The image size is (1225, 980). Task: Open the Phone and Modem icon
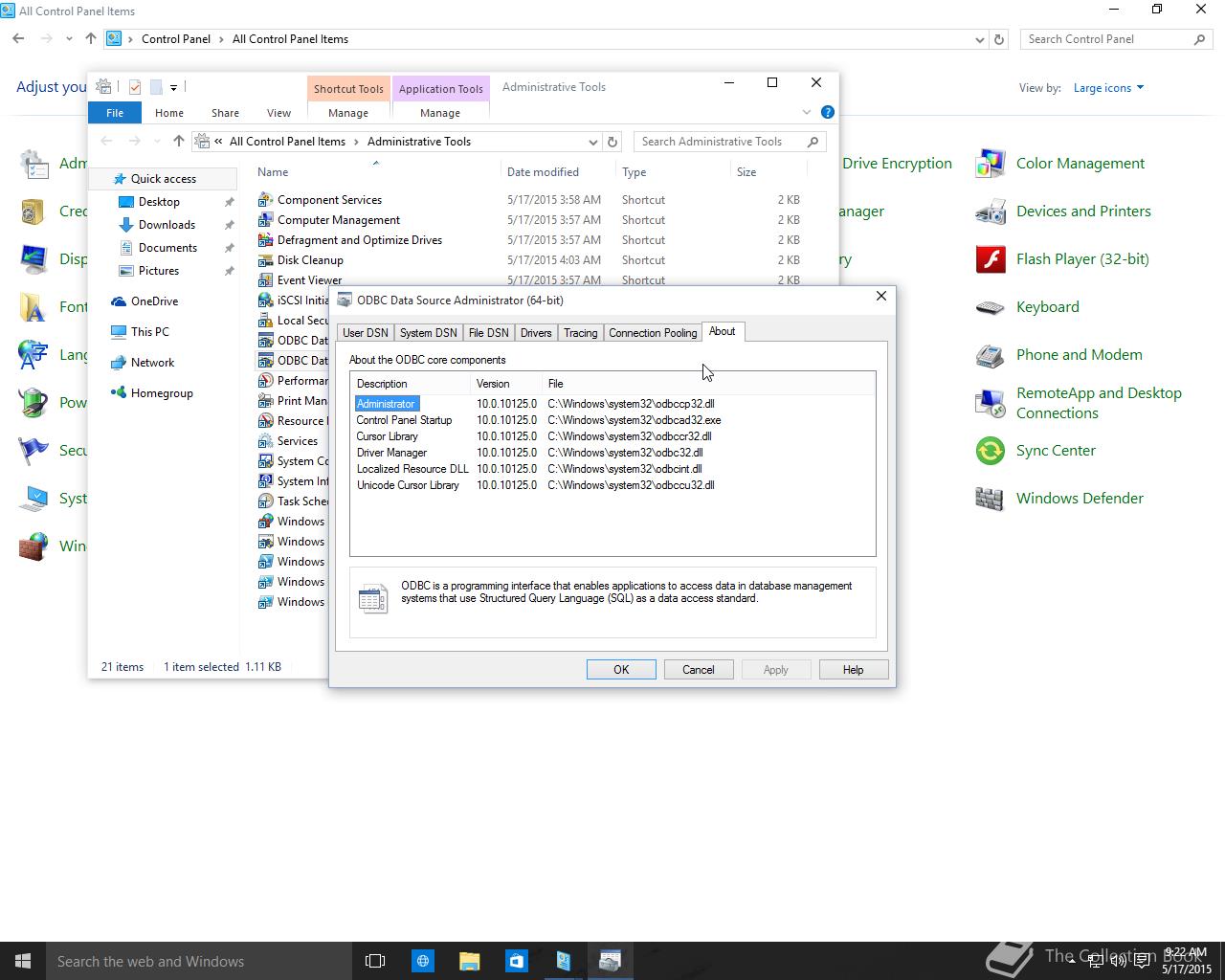(991, 355)
